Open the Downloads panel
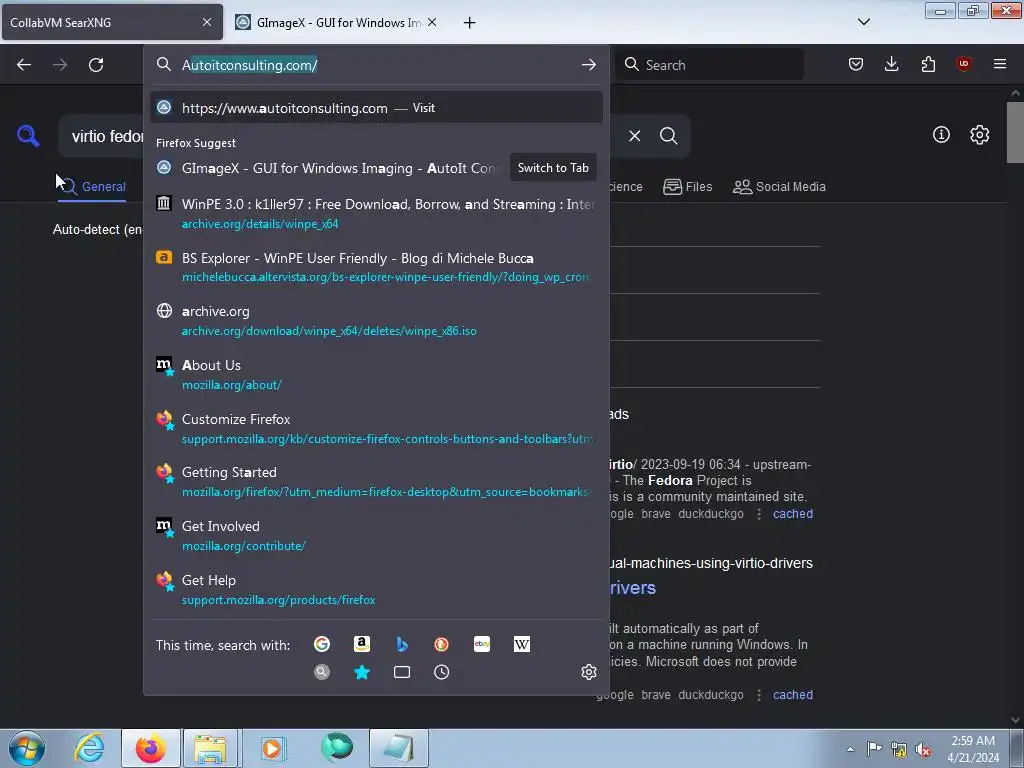 point(891,64)
